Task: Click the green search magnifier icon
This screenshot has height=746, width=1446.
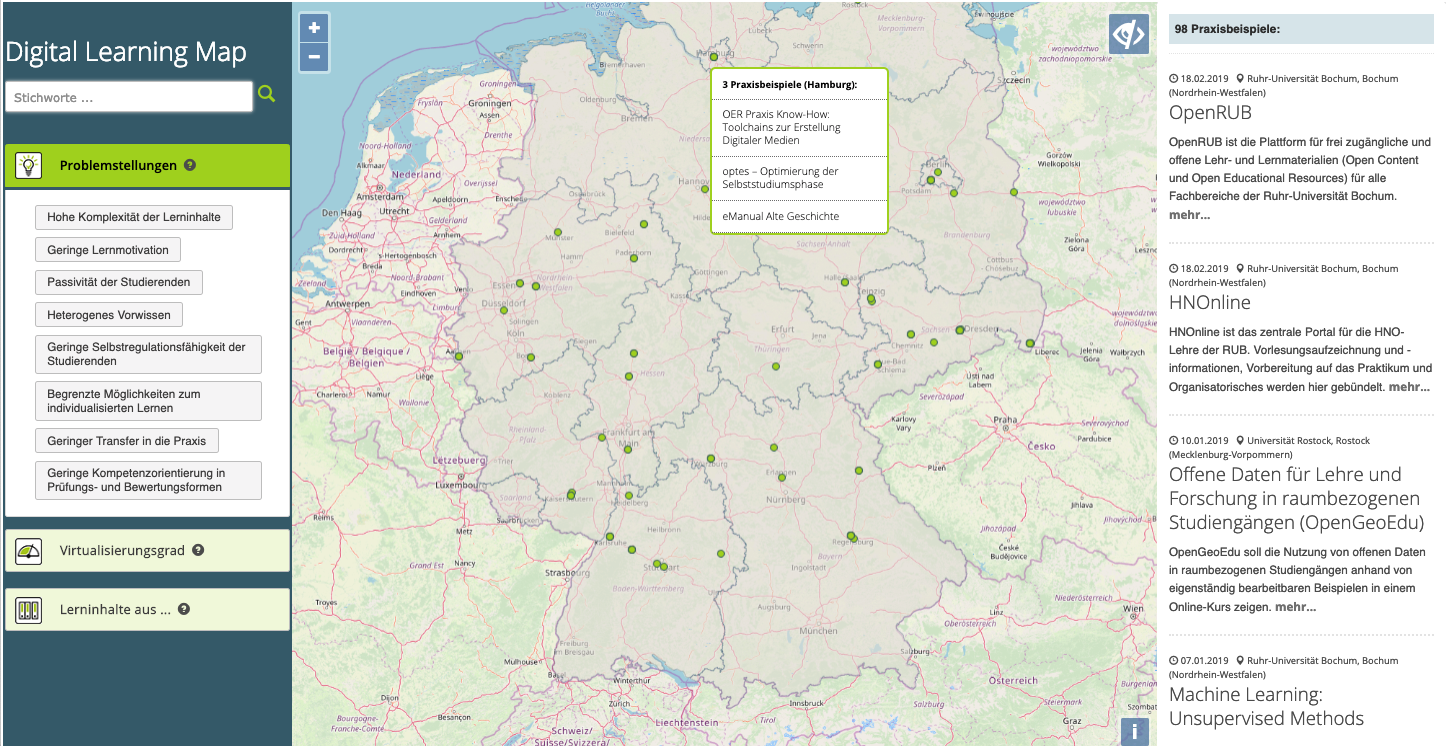Action: tap(266, 94)
